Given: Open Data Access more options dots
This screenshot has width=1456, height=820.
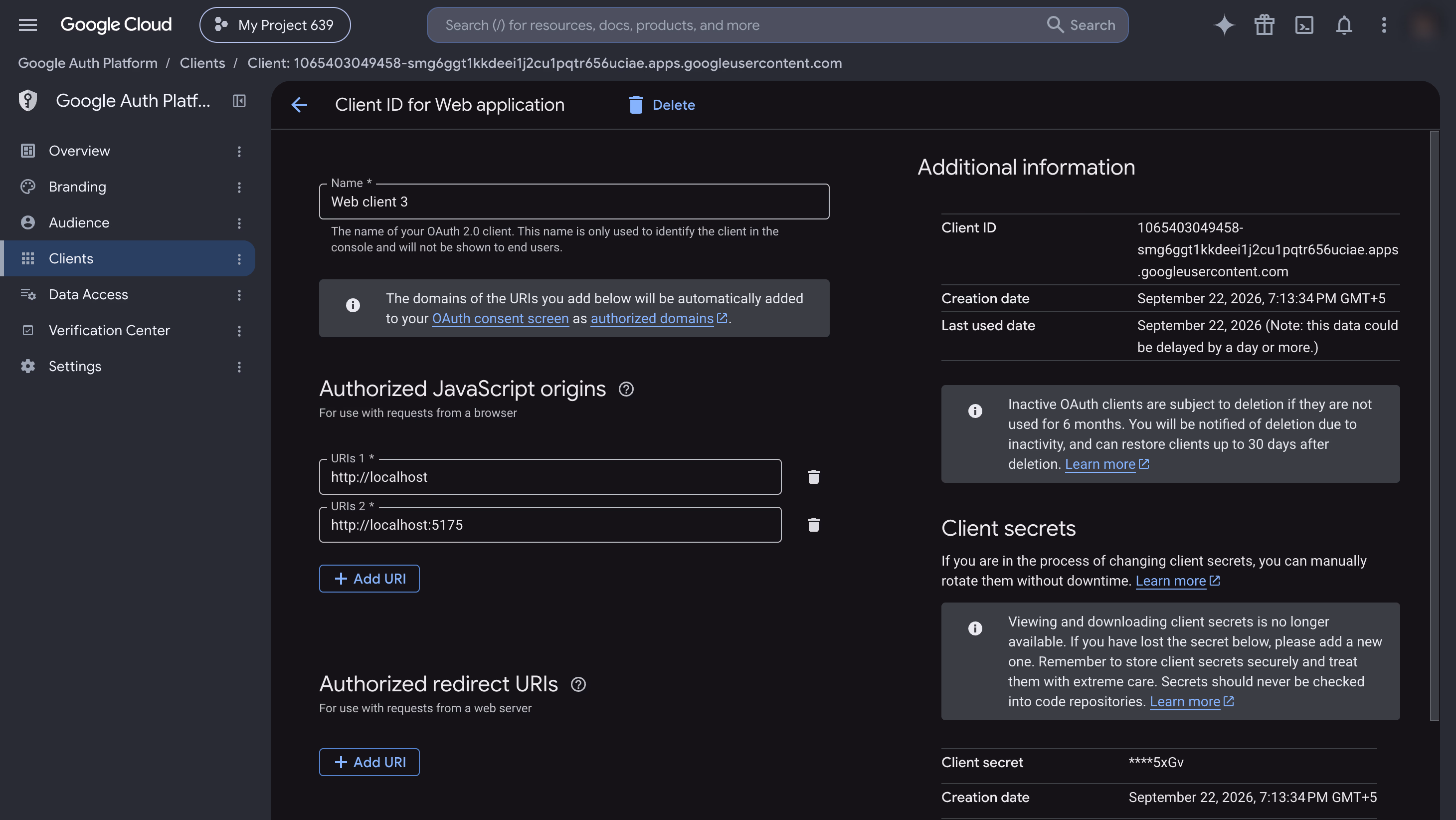Looking at the screenshot, I should point(239,295).
